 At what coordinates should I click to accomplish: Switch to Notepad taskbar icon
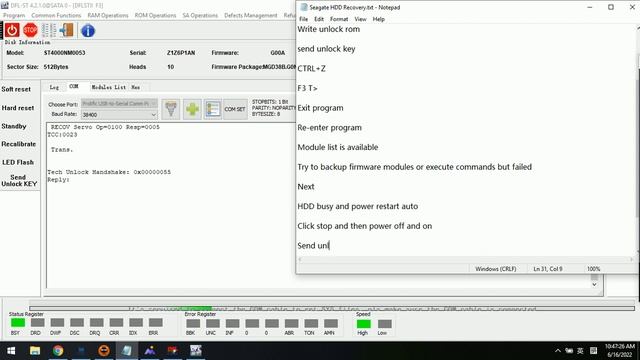(x=127, y=351)
